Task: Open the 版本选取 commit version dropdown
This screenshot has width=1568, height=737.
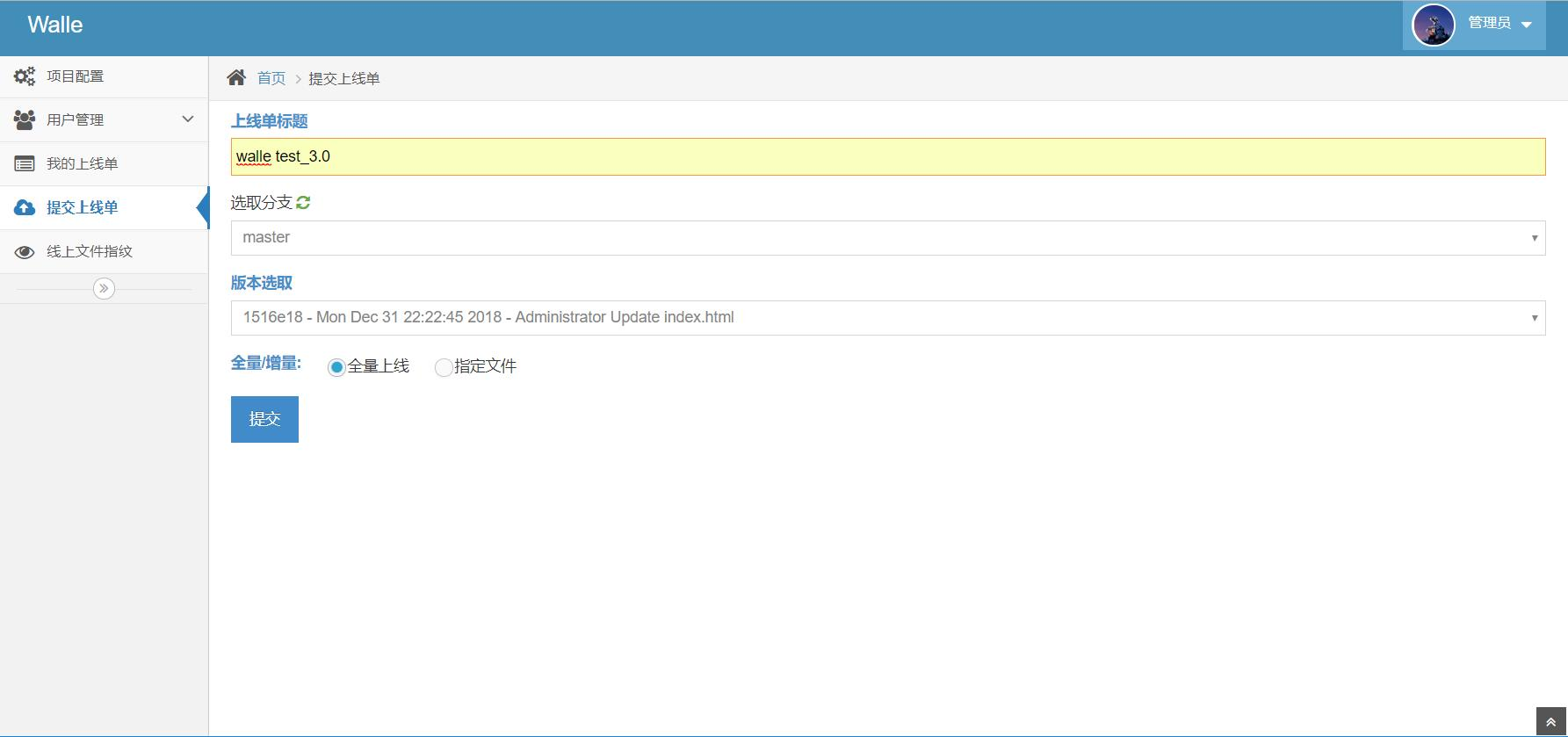Action: tap(888, 318)
